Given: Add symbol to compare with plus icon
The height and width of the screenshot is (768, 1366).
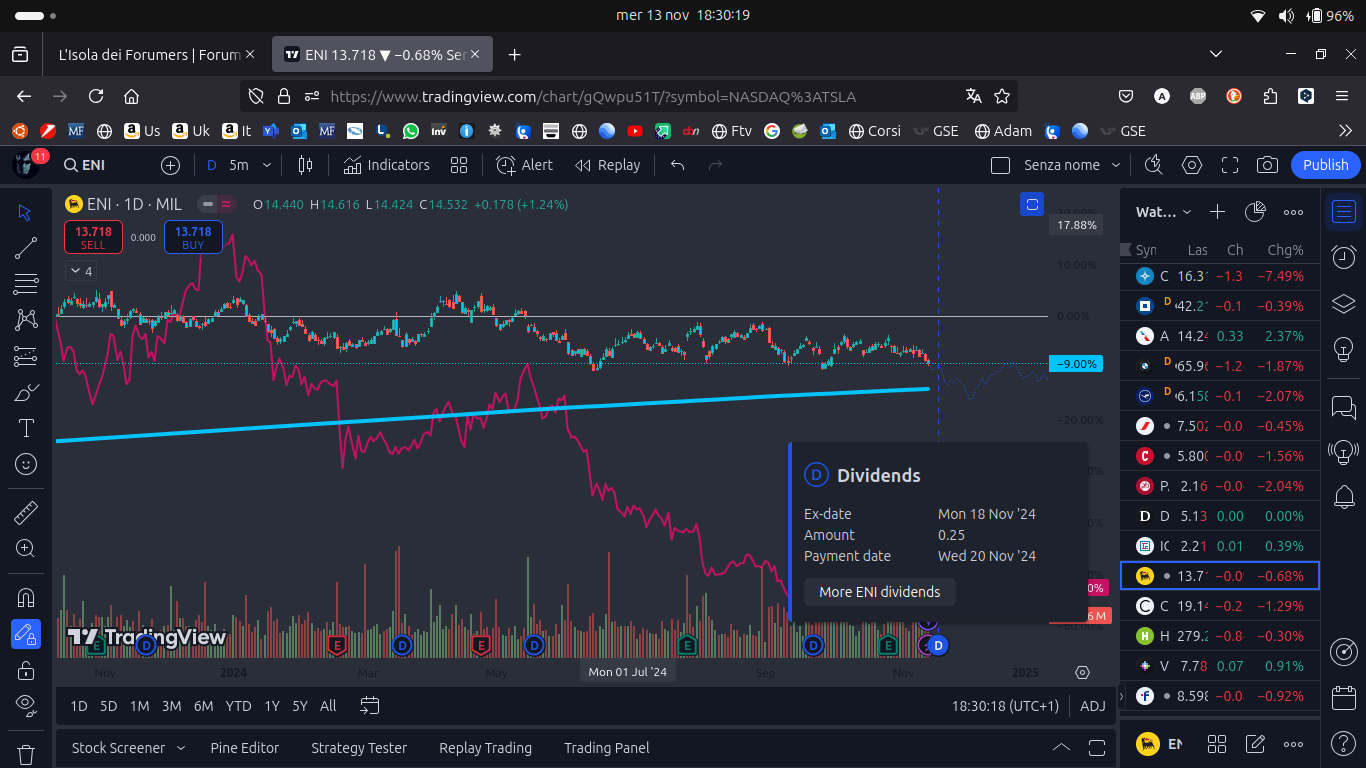Looking at the screenshot, I should [171, 165].
